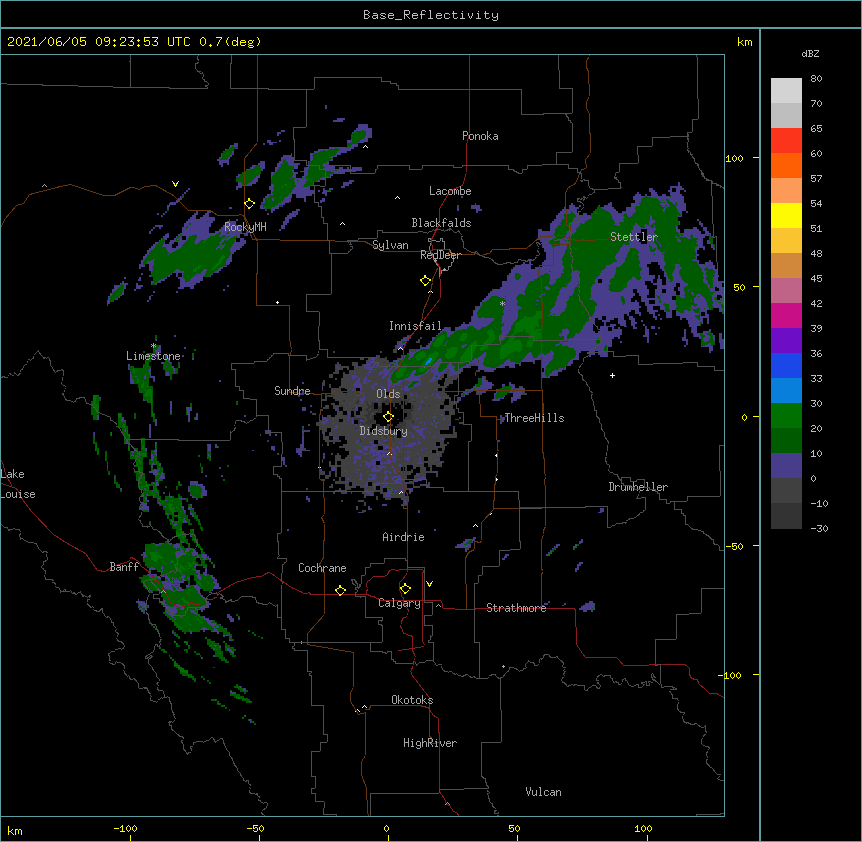Pick the Didsbury label
The height and width of the screenshot is (842, 862).
(x=384, y=431)
